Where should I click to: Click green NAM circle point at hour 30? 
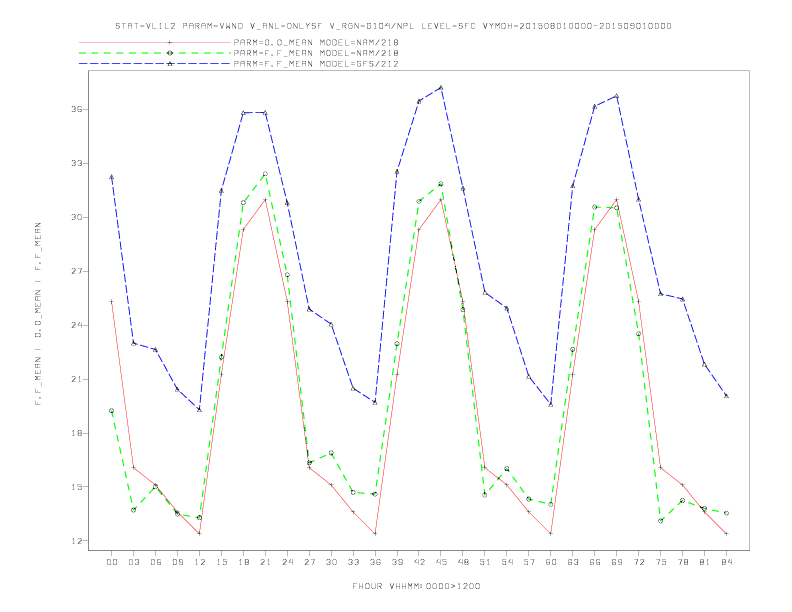coord(331,453)
